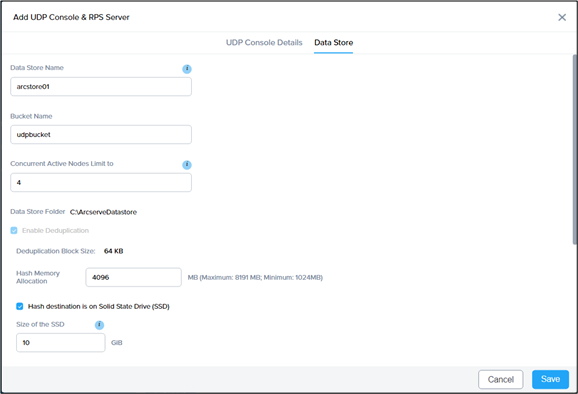Focus the Concurrent Active Nodes Limit field

pyautogui.click(x=101, y=182)
